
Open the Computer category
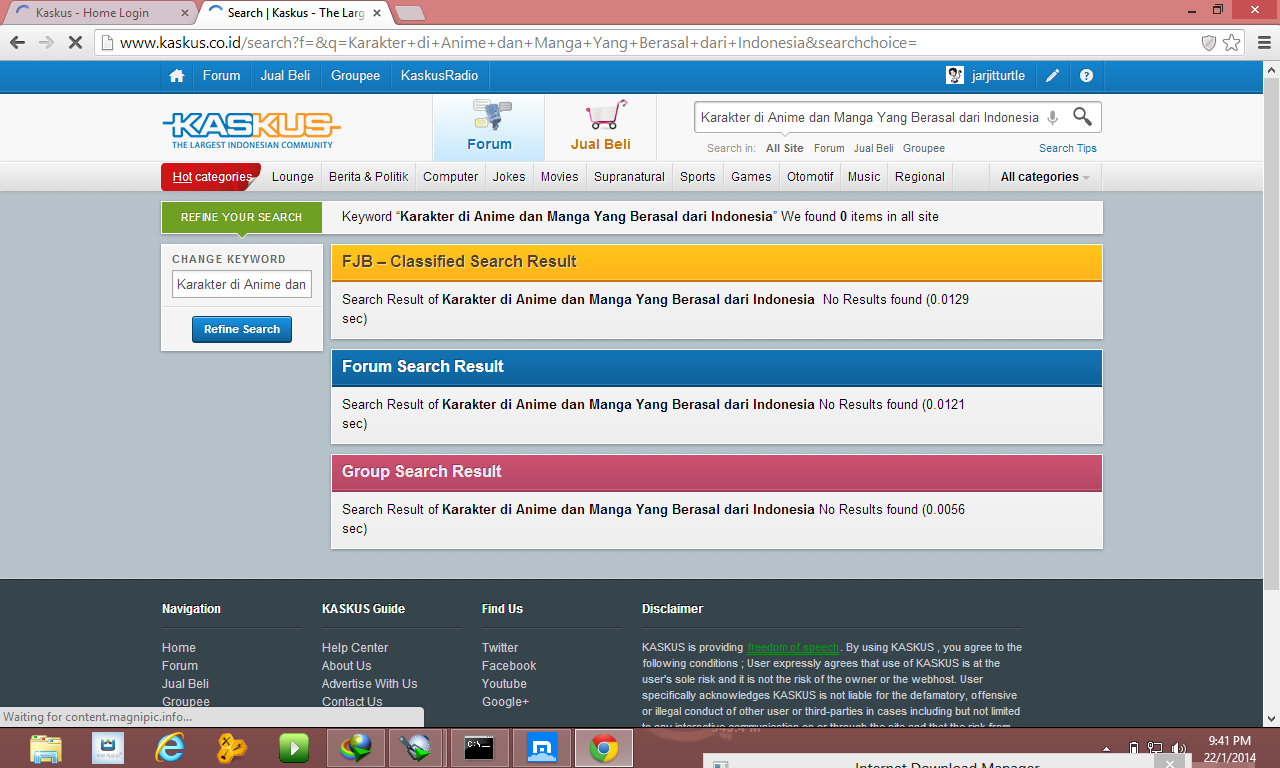tap(450, 177)
